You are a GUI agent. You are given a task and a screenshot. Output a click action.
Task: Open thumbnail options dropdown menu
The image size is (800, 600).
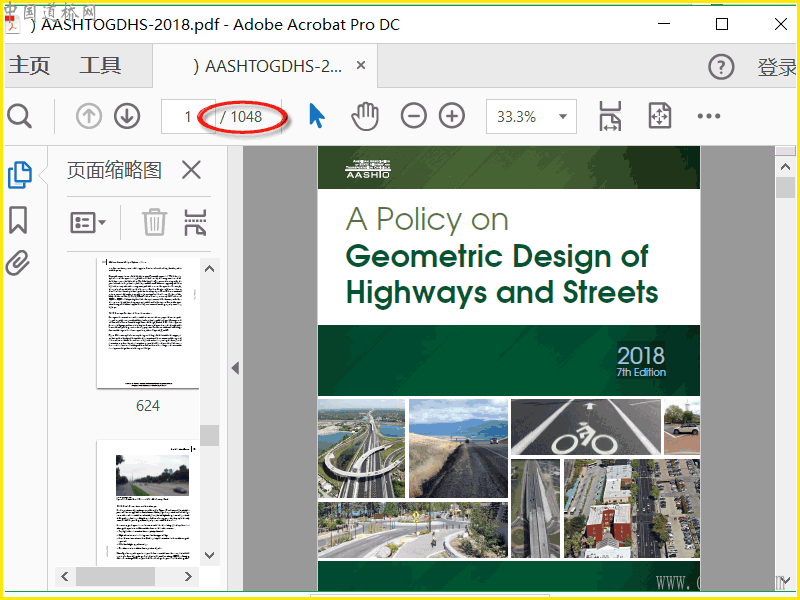tap(88, 222)
